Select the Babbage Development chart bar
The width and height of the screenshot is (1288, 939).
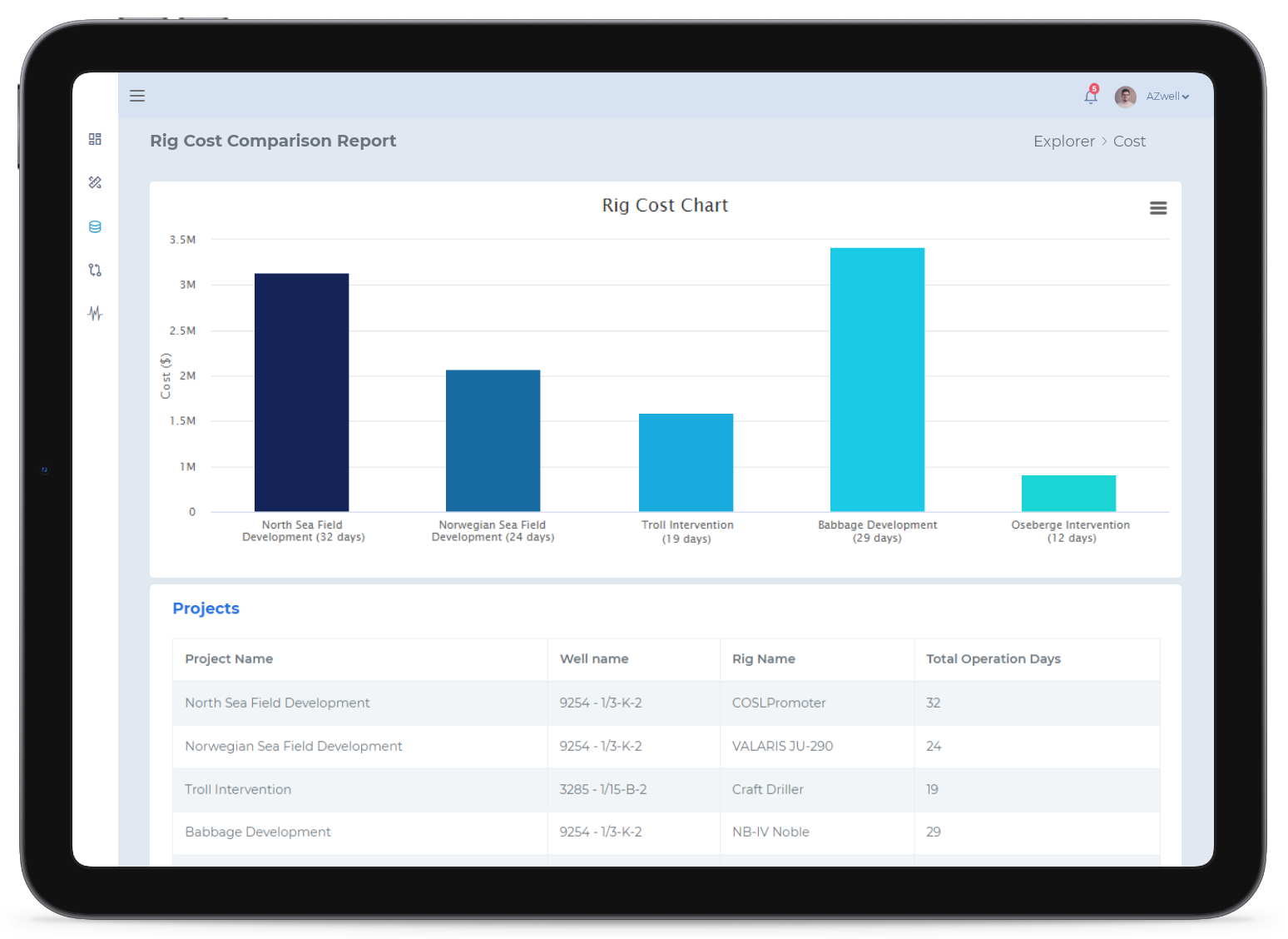click(x=877, y=379)
